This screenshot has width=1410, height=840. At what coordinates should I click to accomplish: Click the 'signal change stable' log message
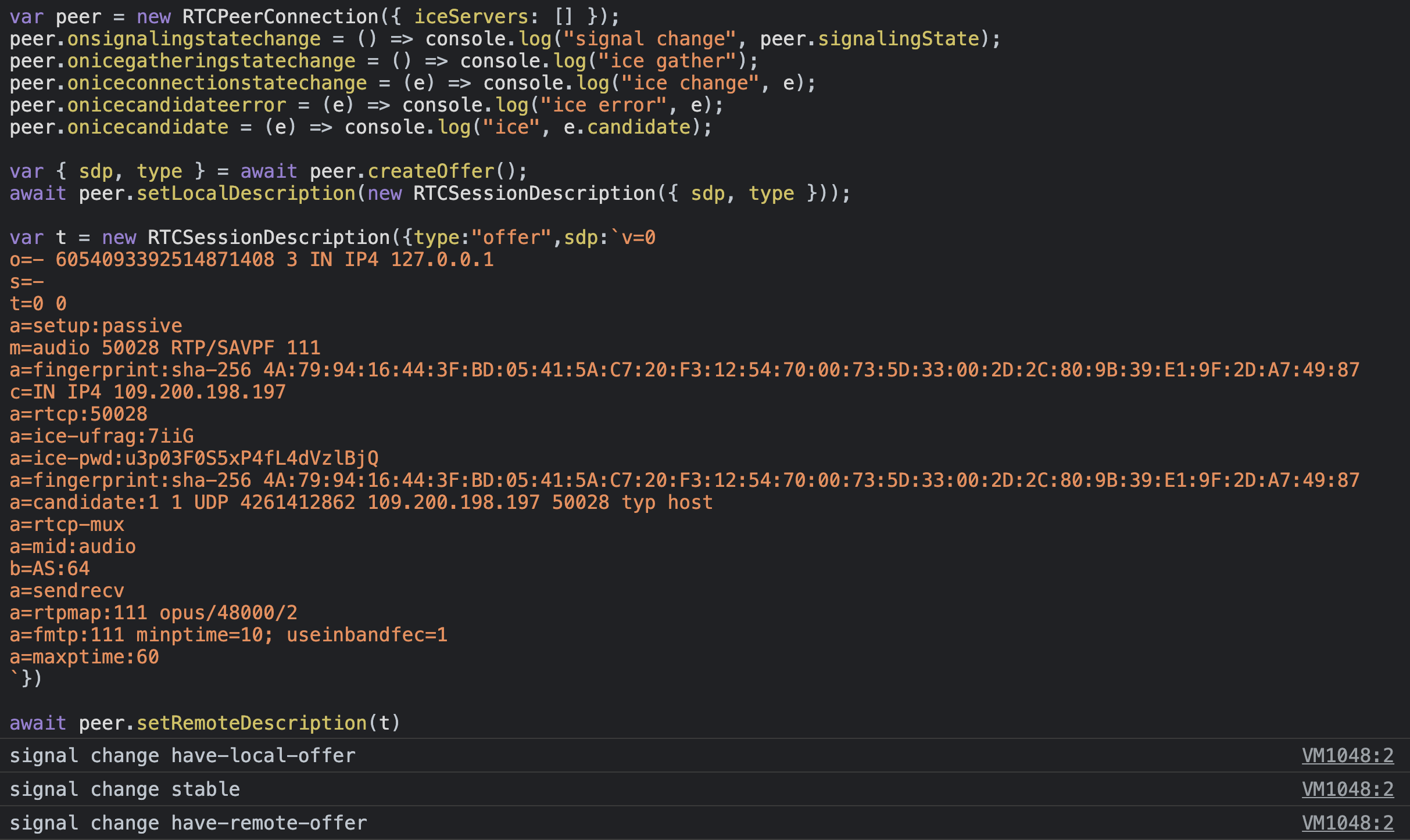click(125, 789)
